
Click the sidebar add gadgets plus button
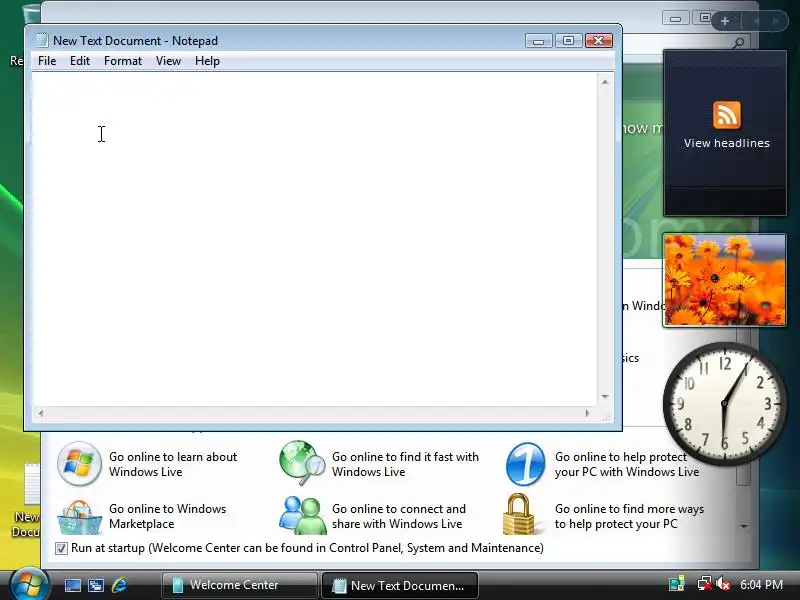(x=724, y=21)
